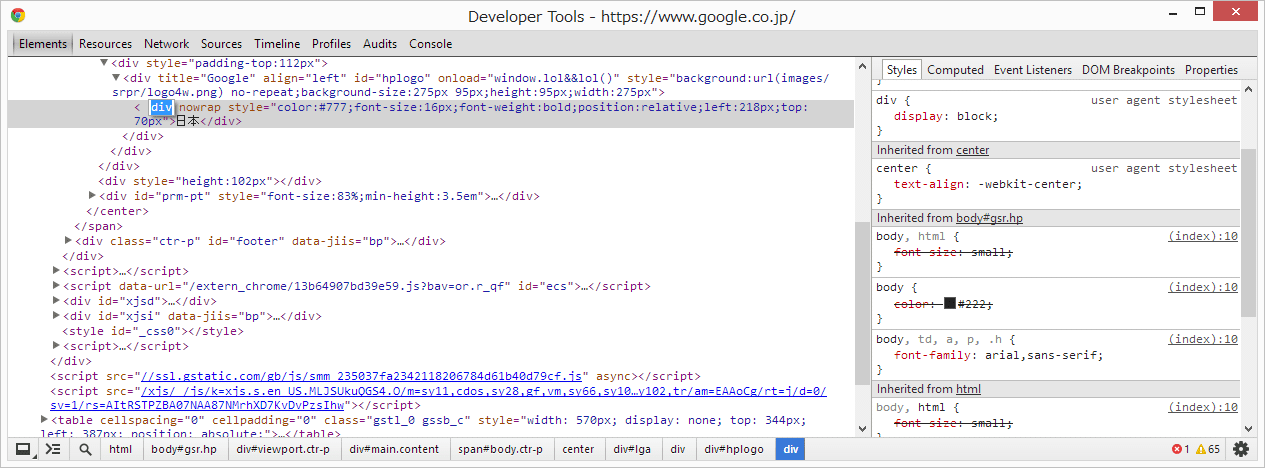Screen dimensions: 1265x468
Task: Open the Sources panel
Action: point(221,44)
